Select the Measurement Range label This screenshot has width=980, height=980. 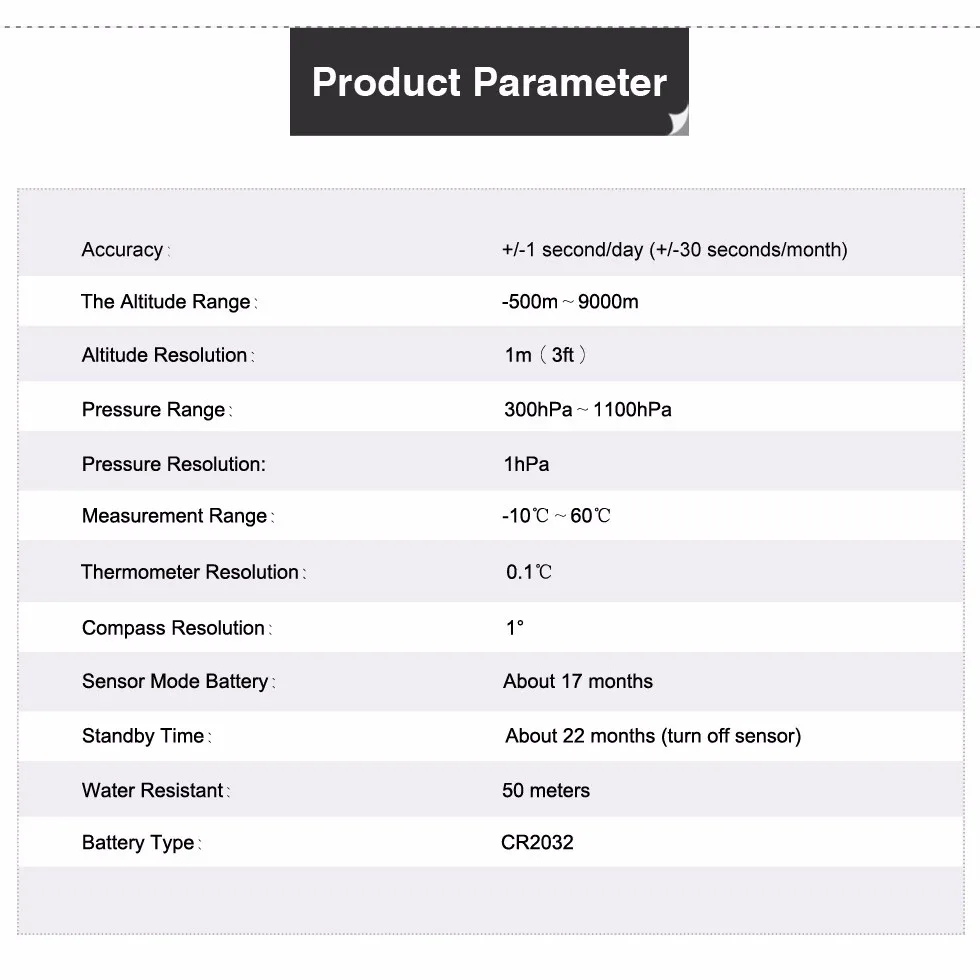178,516
